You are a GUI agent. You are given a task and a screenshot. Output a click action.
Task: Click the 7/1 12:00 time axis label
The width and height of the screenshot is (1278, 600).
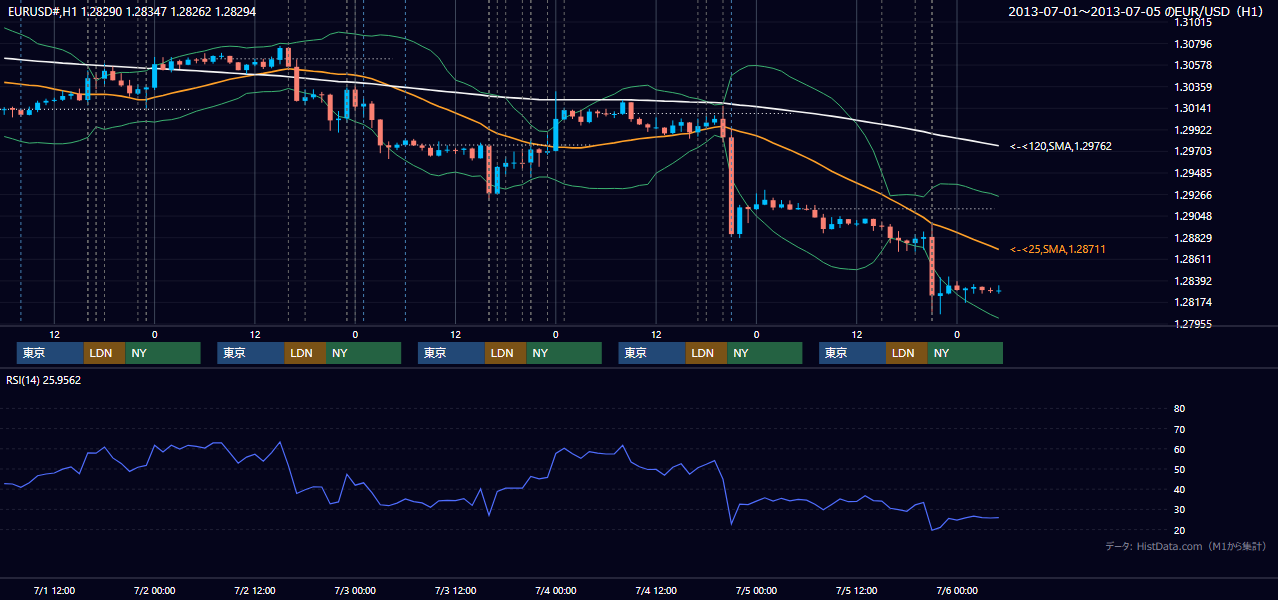coord(54,590)
